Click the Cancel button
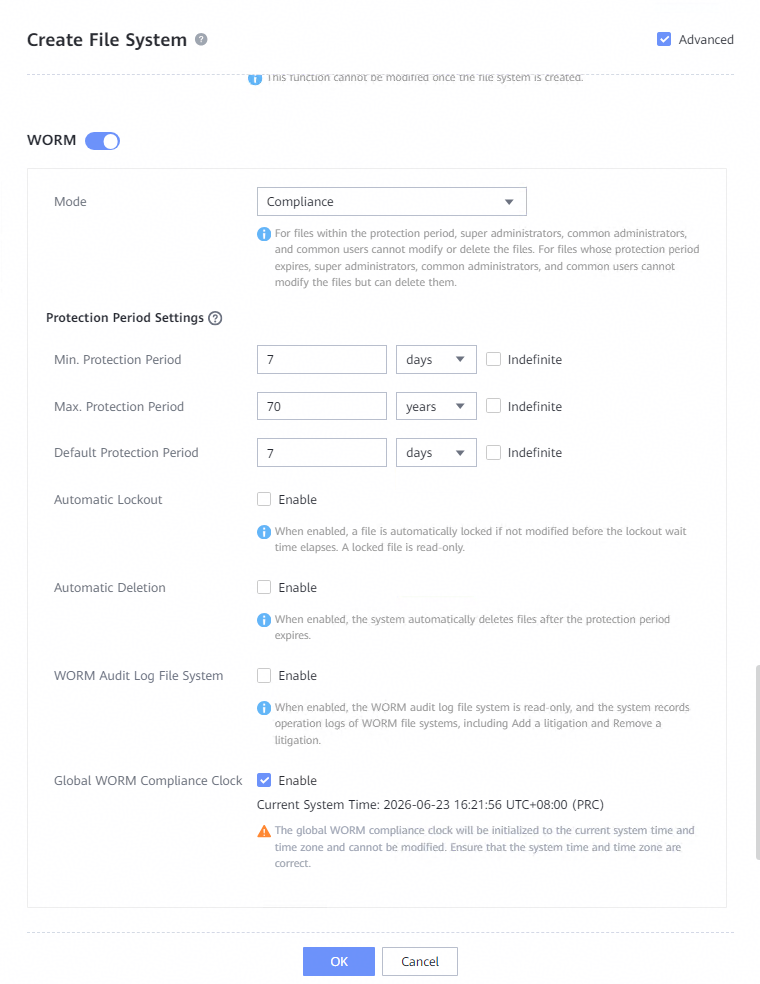 click(x=420, y=961)
